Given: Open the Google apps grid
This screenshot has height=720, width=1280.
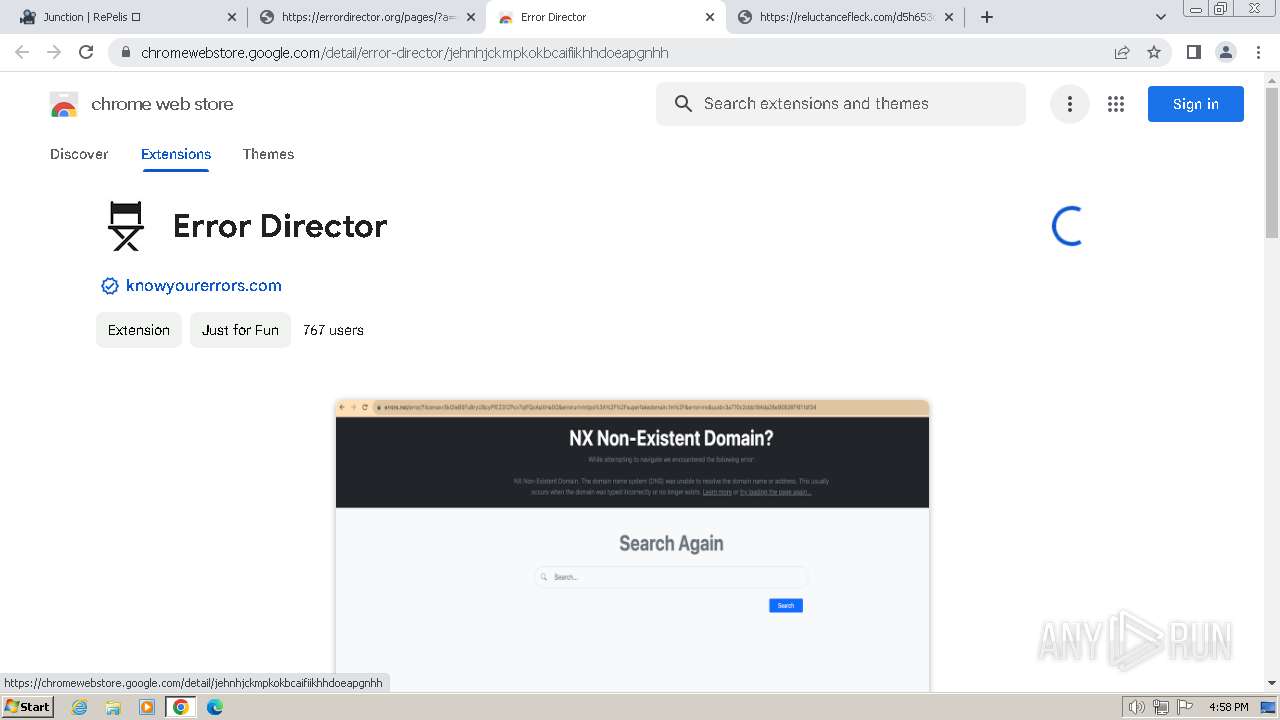Looking at the screenshot, I should [x=1116, y=104].
